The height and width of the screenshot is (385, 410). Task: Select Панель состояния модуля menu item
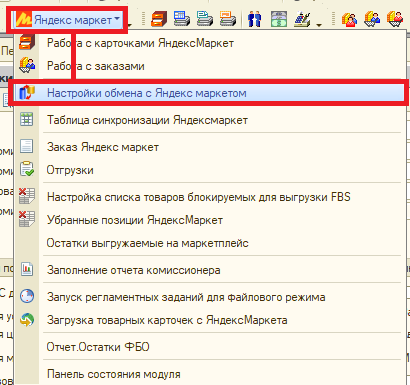(210, 374)
